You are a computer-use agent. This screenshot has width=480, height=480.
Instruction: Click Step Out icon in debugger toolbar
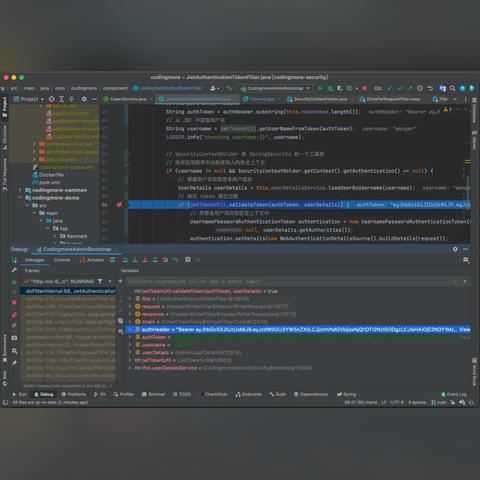click(x=155, y=260)
